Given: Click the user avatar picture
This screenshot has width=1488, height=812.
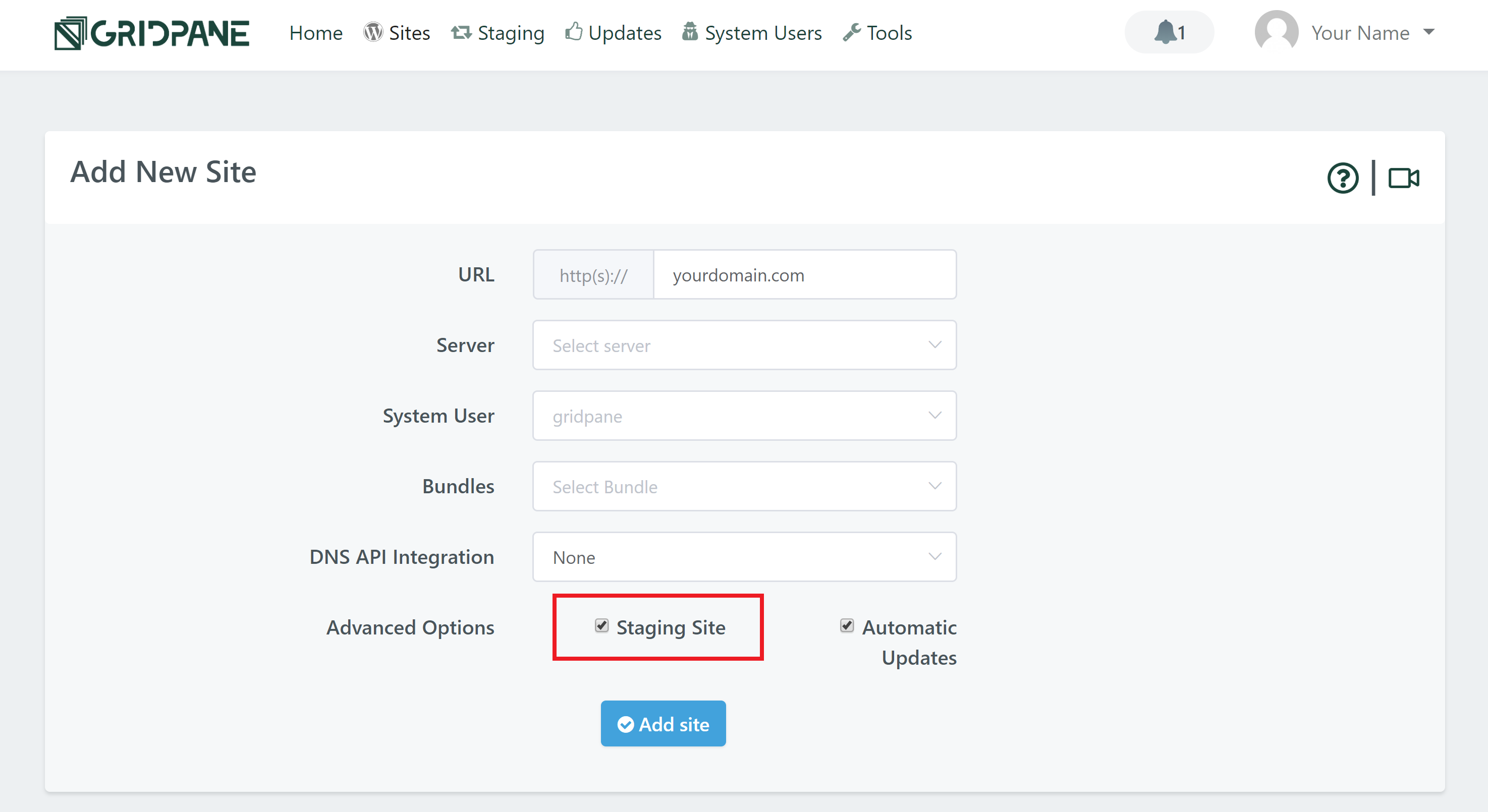Looking at the screenshot, I should [x=1277, y=32].
